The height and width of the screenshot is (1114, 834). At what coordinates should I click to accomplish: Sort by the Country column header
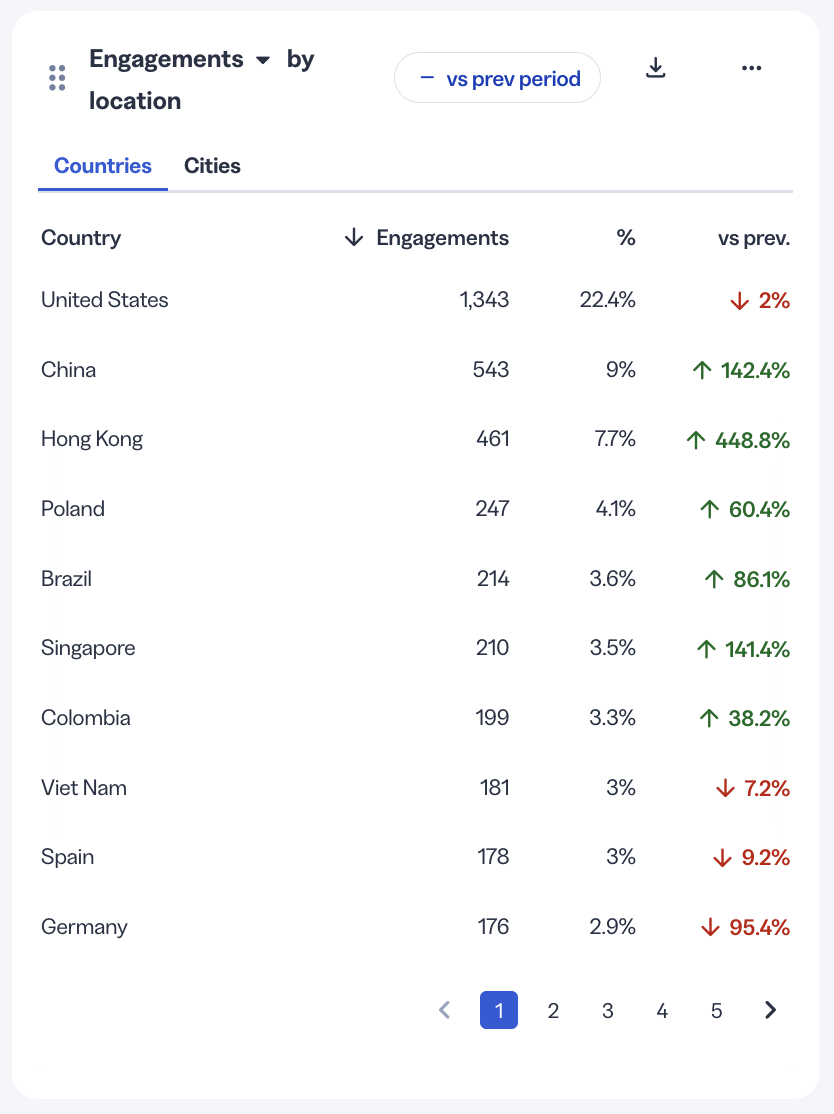coord(81,238)
